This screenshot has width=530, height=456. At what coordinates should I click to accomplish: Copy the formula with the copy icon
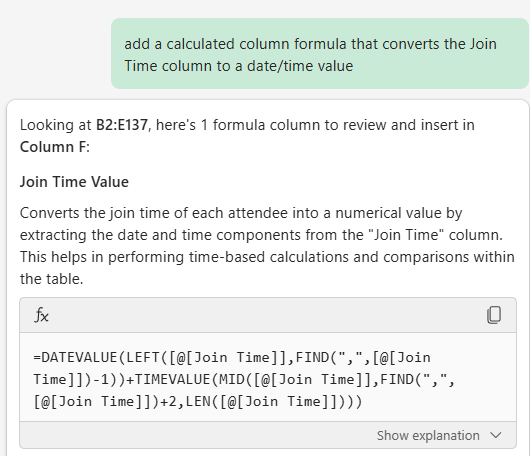pyautogui.click(x=494, y=315)
